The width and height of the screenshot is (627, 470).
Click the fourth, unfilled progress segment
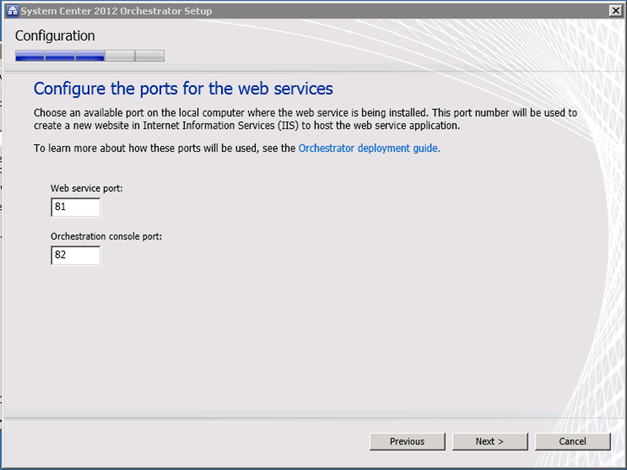pyautogui.click(x=120, y=56)
